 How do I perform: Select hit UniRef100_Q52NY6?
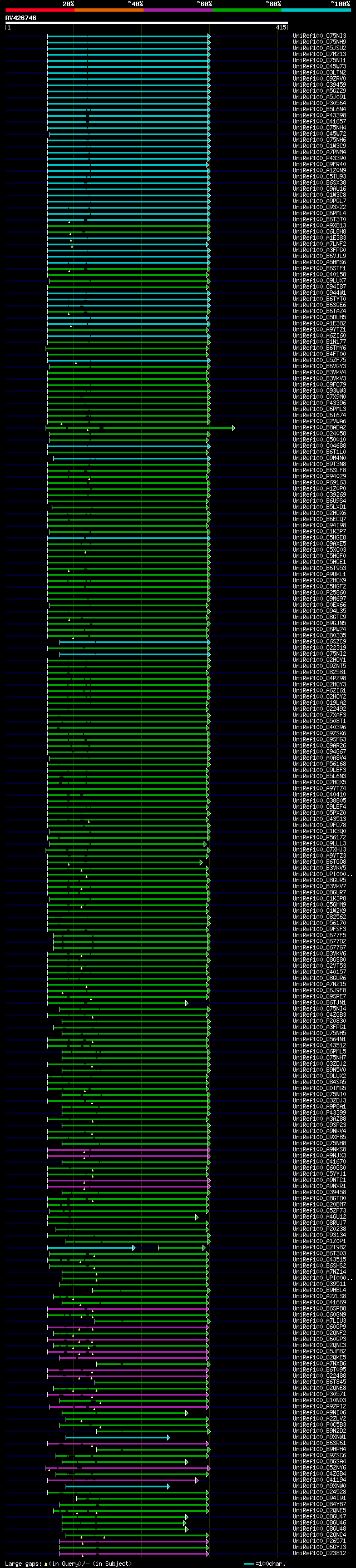tap(319, 1467)
